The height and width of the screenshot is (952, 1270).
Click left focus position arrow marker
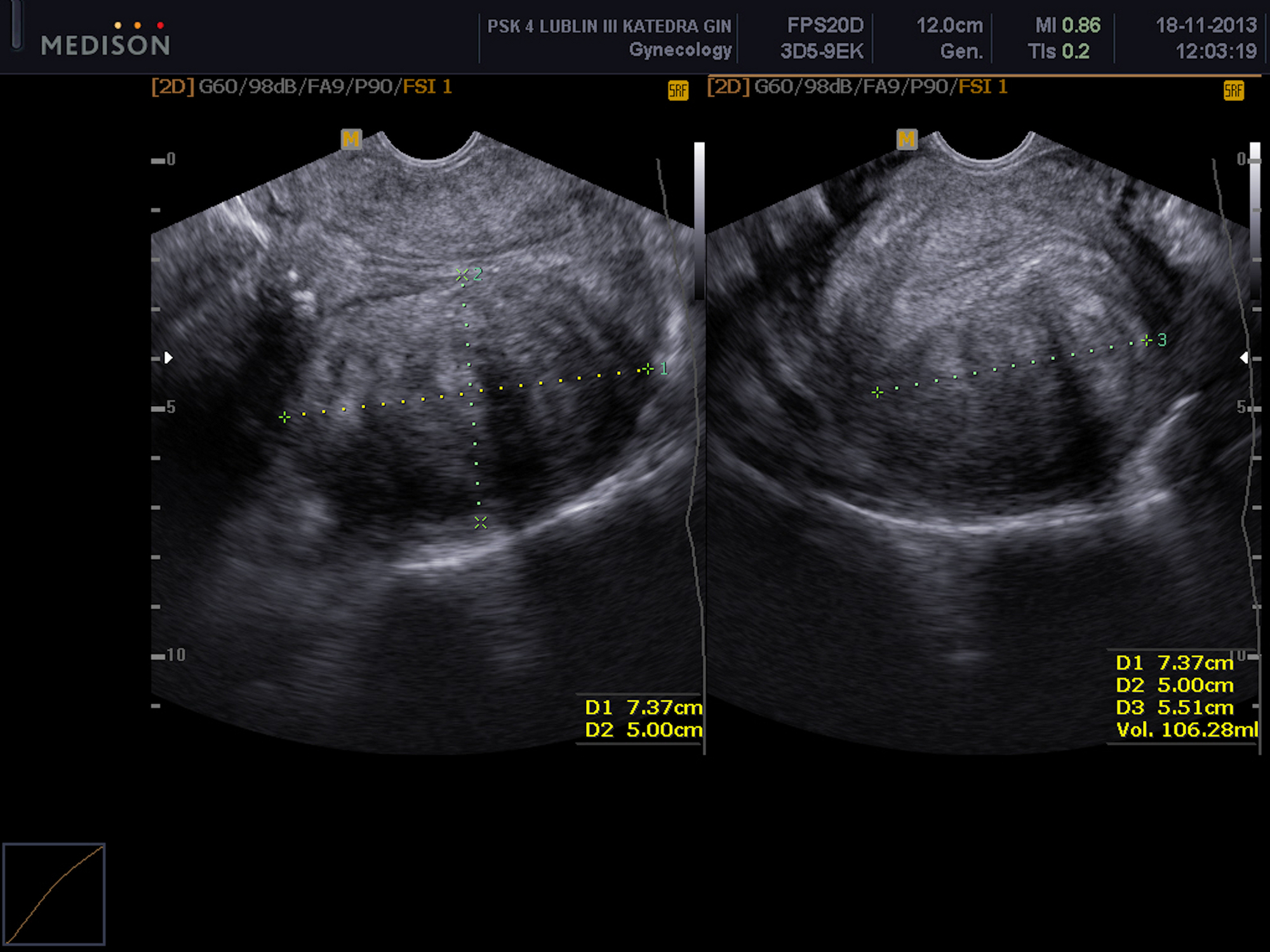point(168,358)
